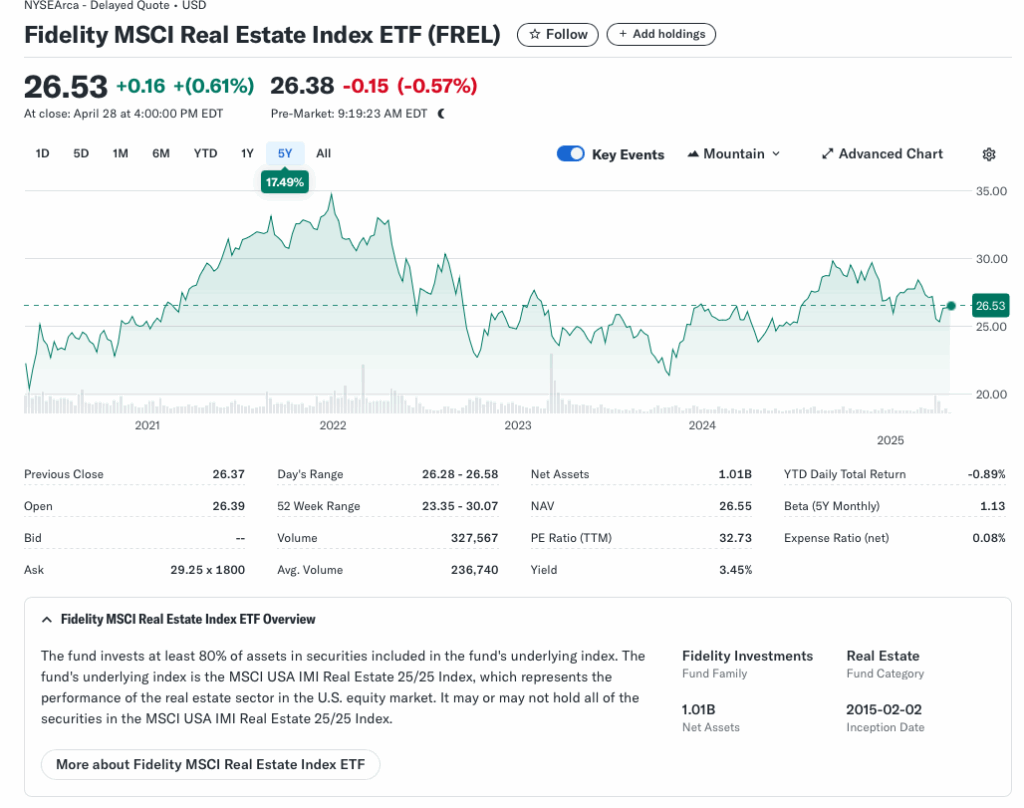Open the Mountain chart type dropdown
Image resolution: width=1024 pixels, height=808 pixels.
pyautogui.click(x=734, y=154)
